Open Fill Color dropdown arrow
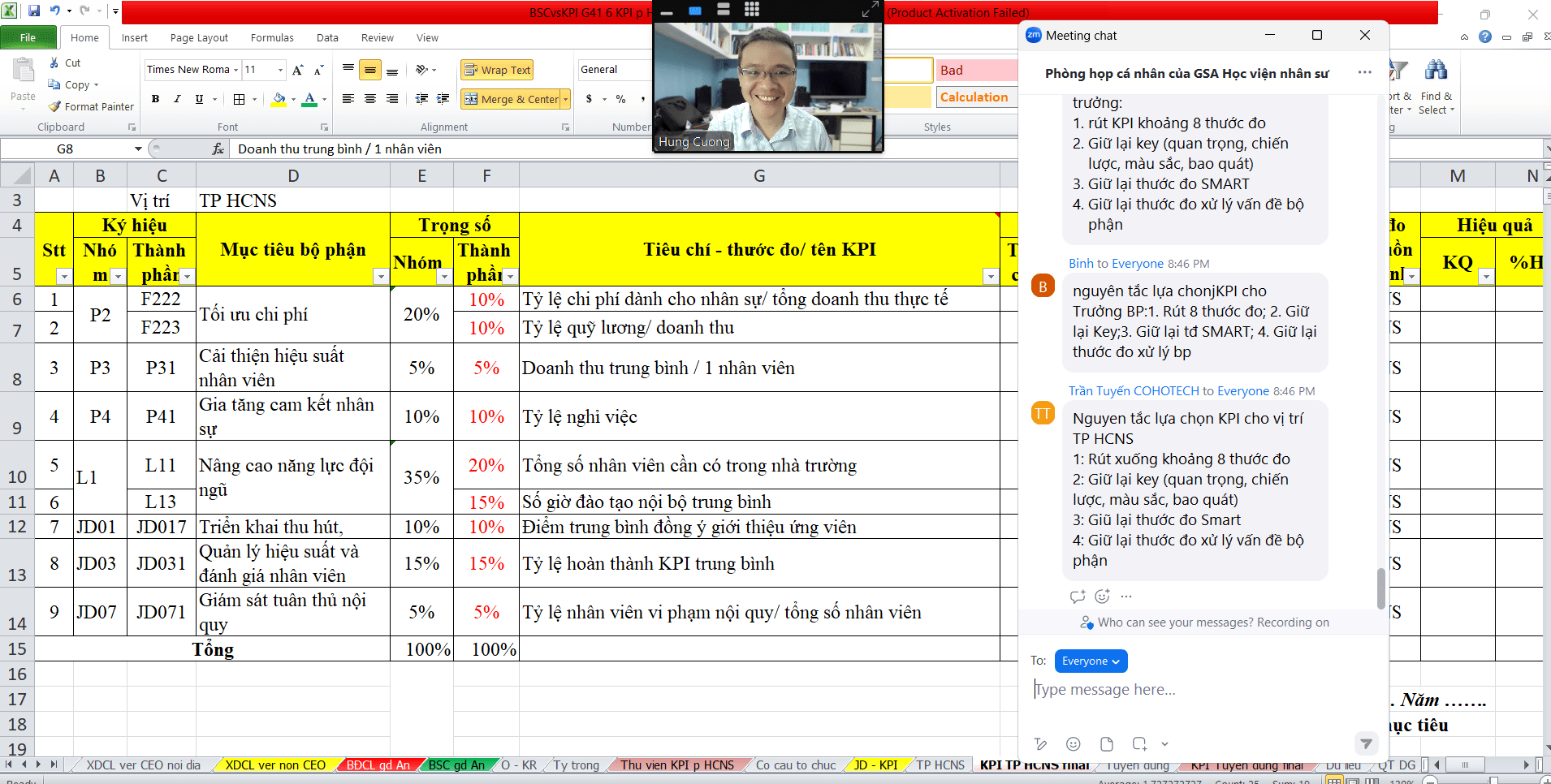This screenshot has height=784, width=1551. [292, 99]
